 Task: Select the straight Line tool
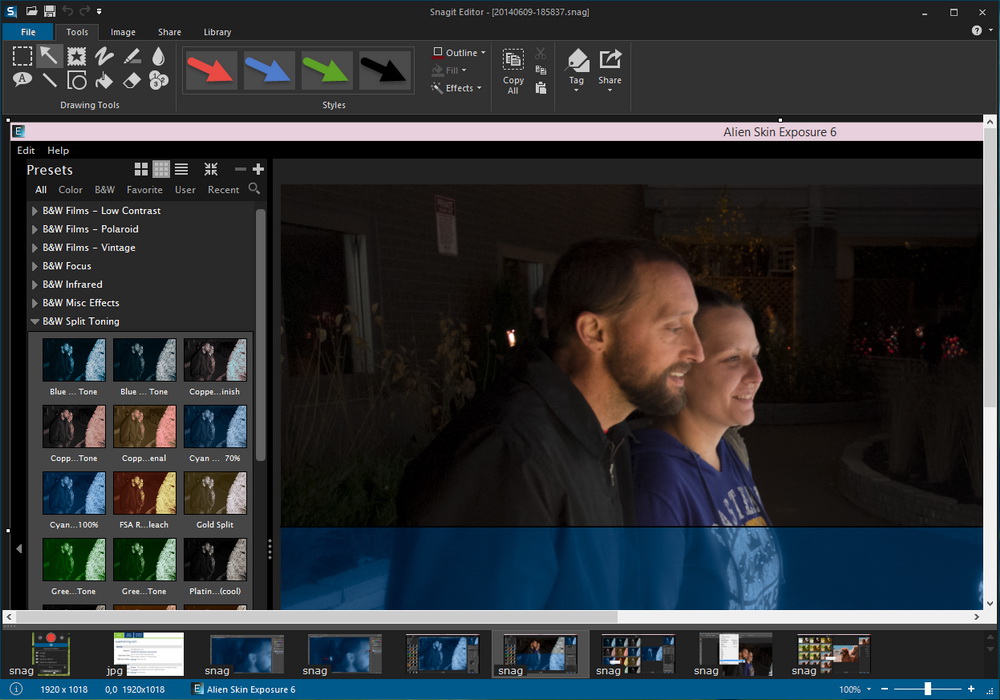point(49,80)
